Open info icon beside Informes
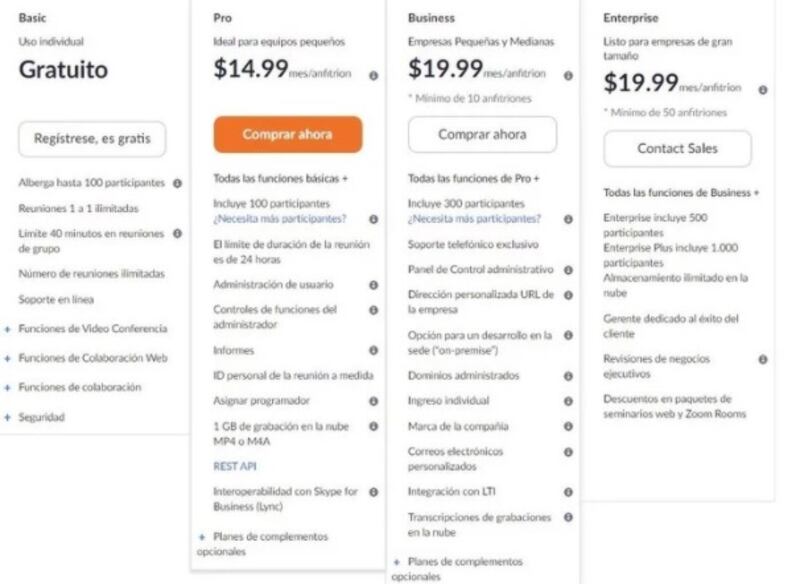Viewport: 800px width, 584px height. (x=373, y=350)
